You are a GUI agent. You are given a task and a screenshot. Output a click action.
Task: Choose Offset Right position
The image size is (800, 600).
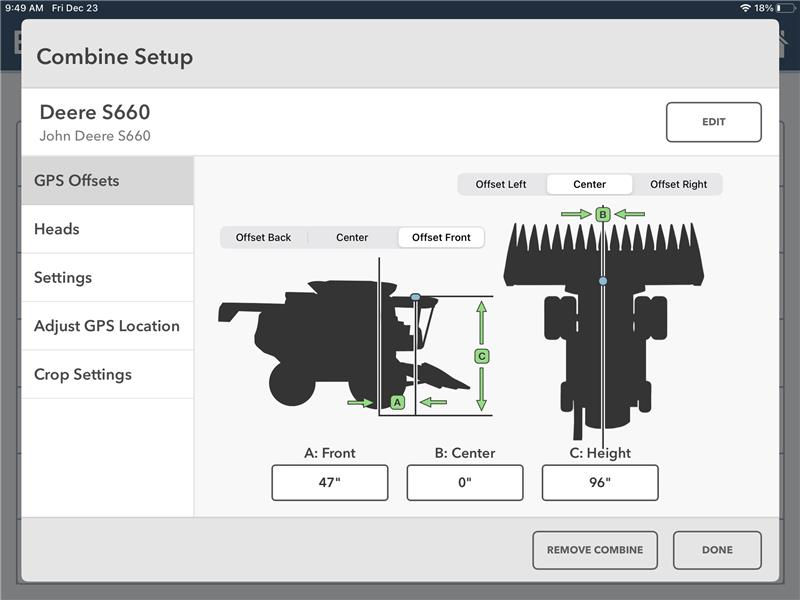click(x=678, y=184)
